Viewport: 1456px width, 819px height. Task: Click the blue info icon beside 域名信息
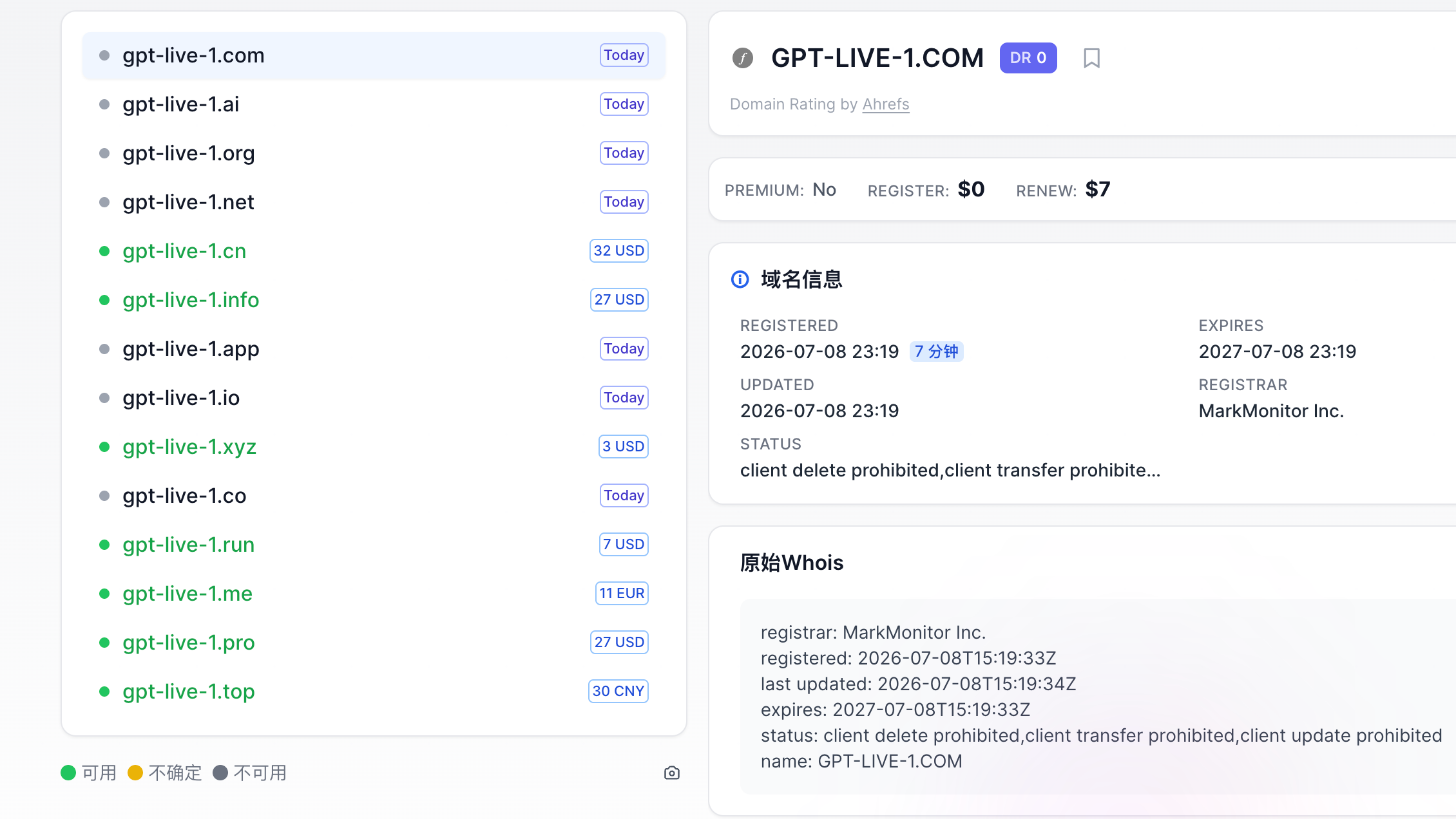click(x=740, y=279)
